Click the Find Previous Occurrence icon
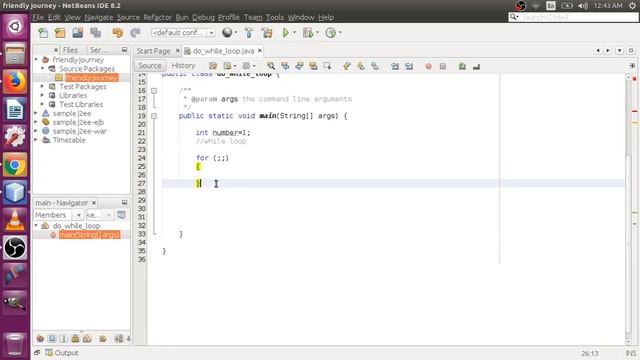Viewport: 640px width, 360px height. tap(285, 66)
